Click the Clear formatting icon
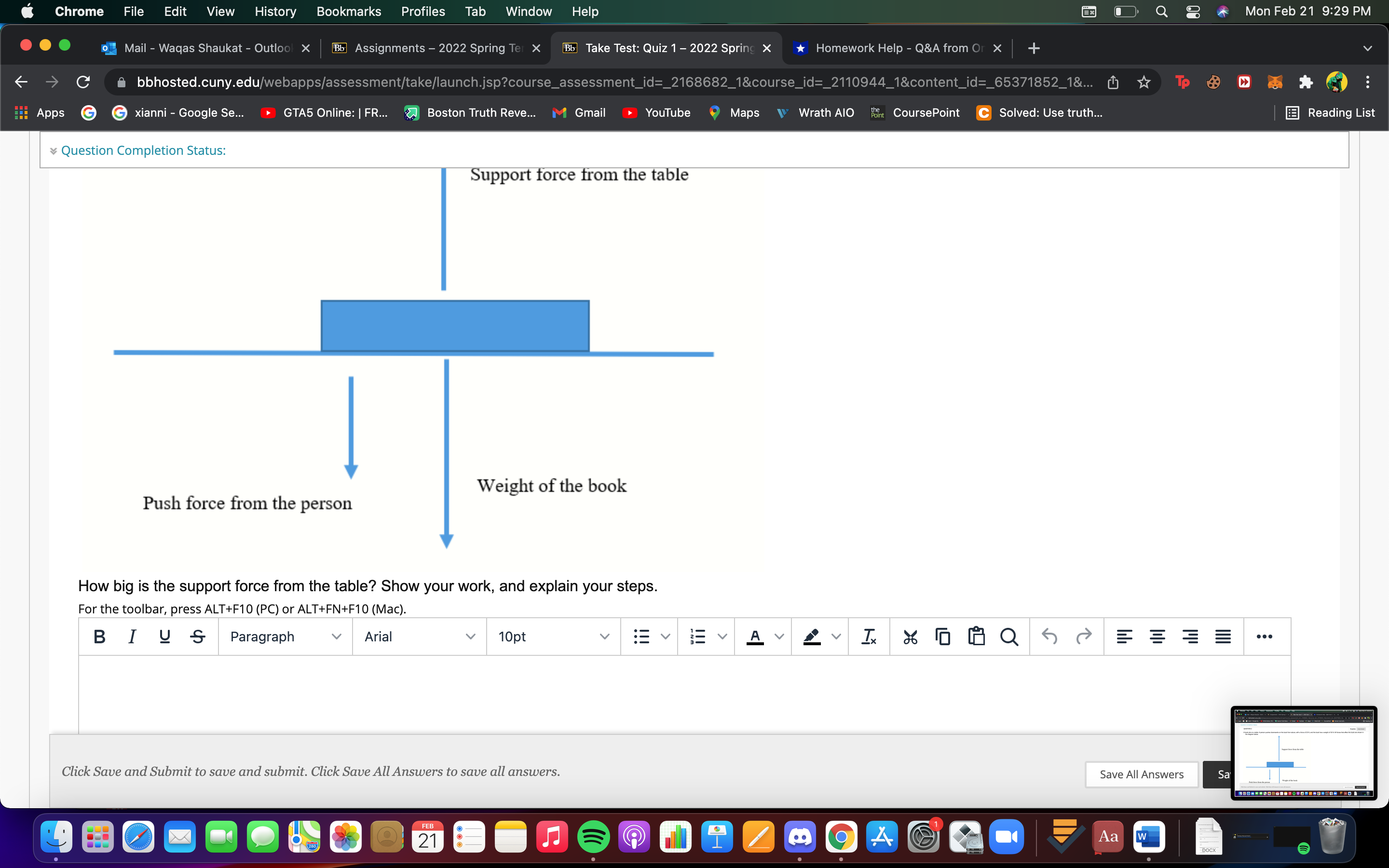Screen dimensions: 1389x868 [x=869, y=636]
